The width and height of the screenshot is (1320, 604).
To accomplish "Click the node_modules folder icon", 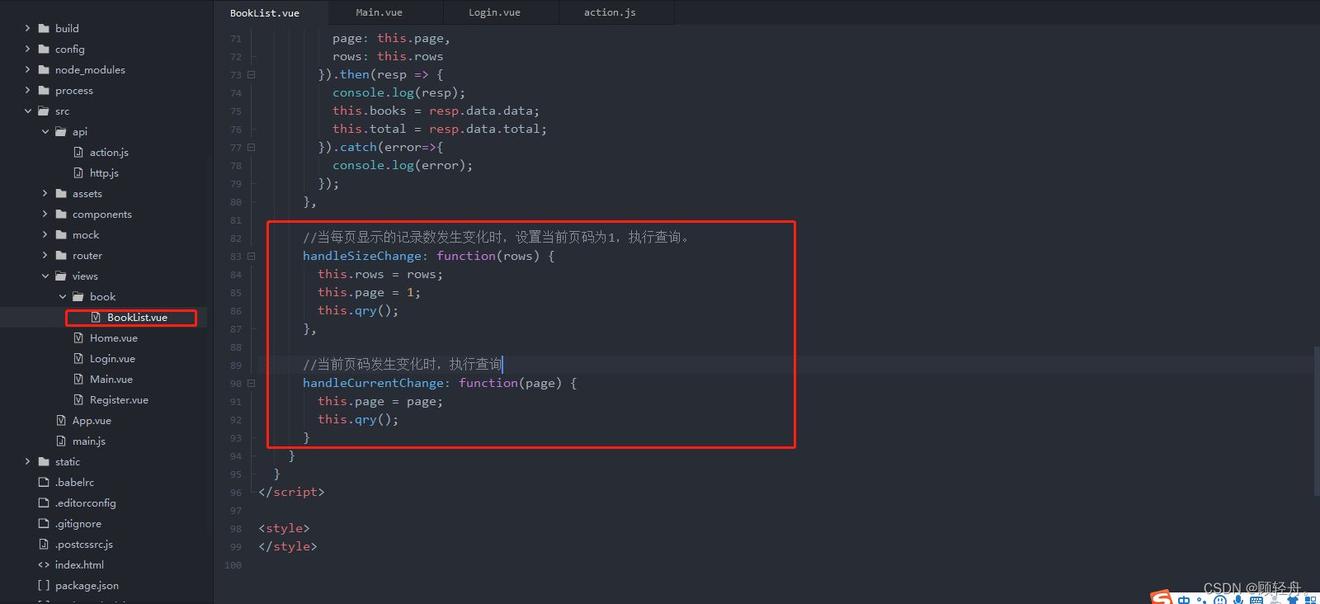I will (x=44, y=70).
